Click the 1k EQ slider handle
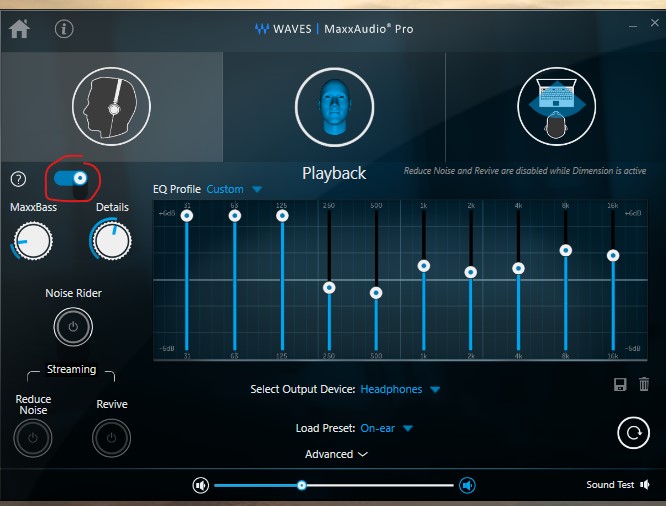This screenshot has width=666, height=506. click(423, 266)
